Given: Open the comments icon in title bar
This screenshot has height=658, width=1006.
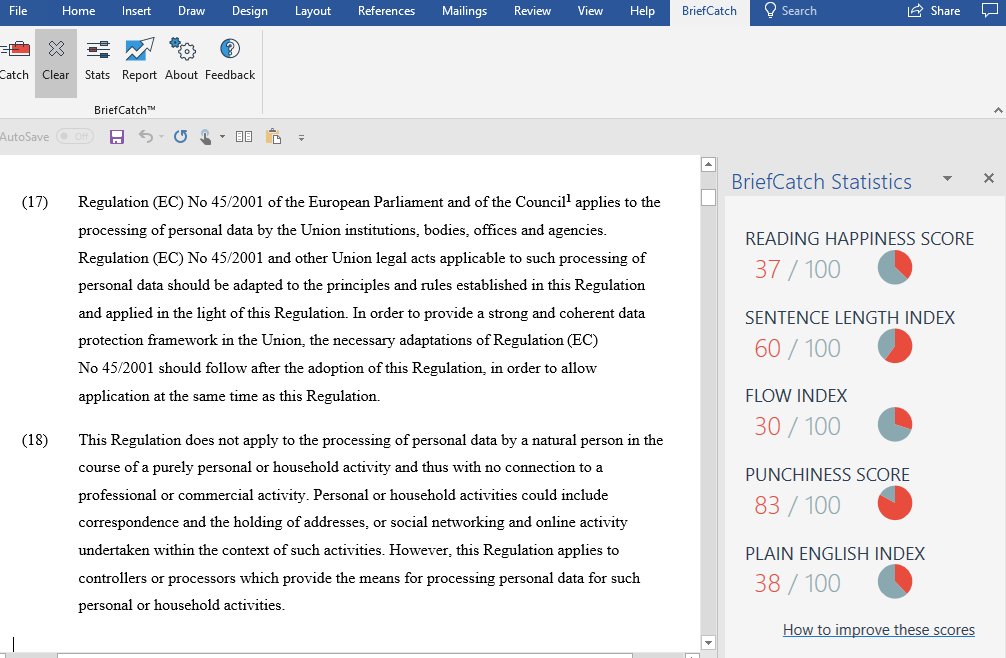Looking at the screenshot, I should click(x=990, y=11).
